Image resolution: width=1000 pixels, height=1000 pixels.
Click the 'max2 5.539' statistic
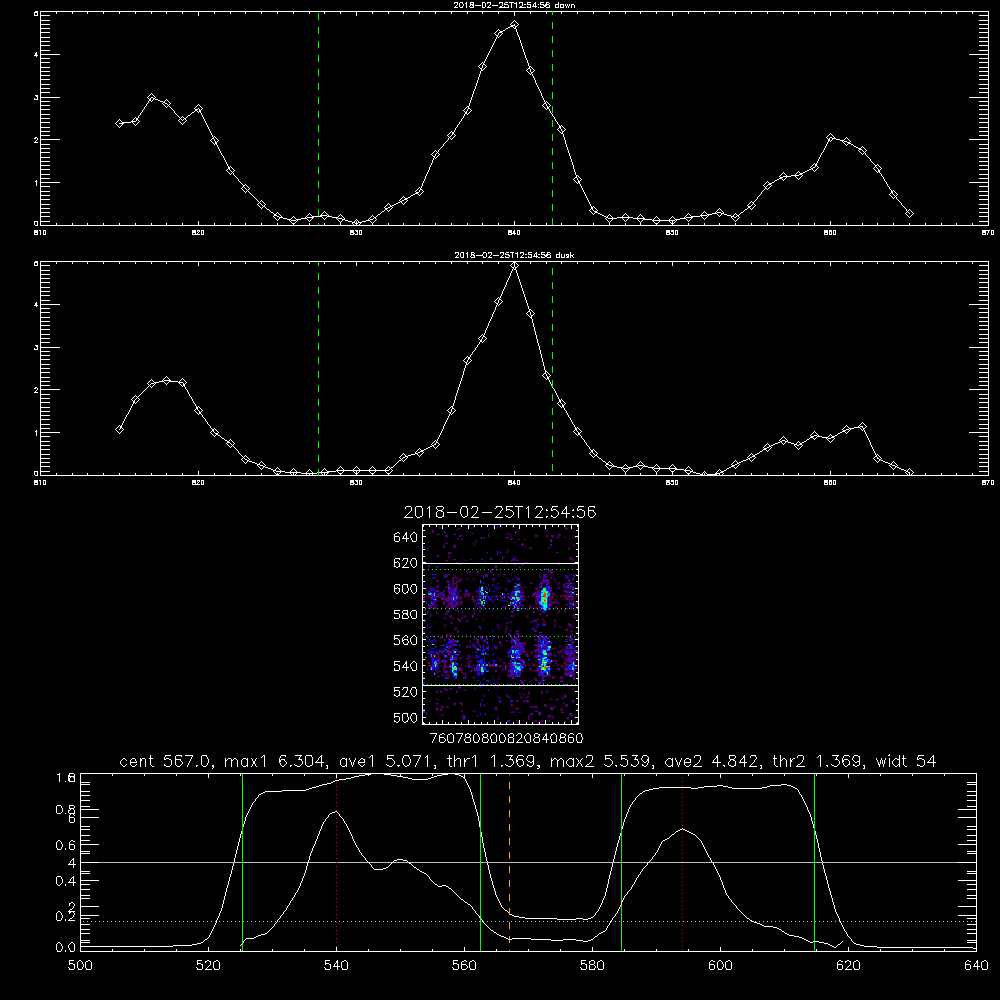click(601, 761)
